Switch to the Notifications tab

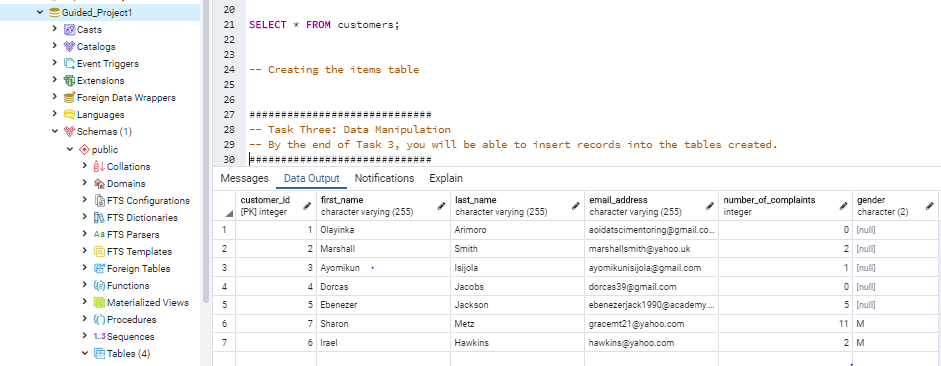click(x=384, y=178)
